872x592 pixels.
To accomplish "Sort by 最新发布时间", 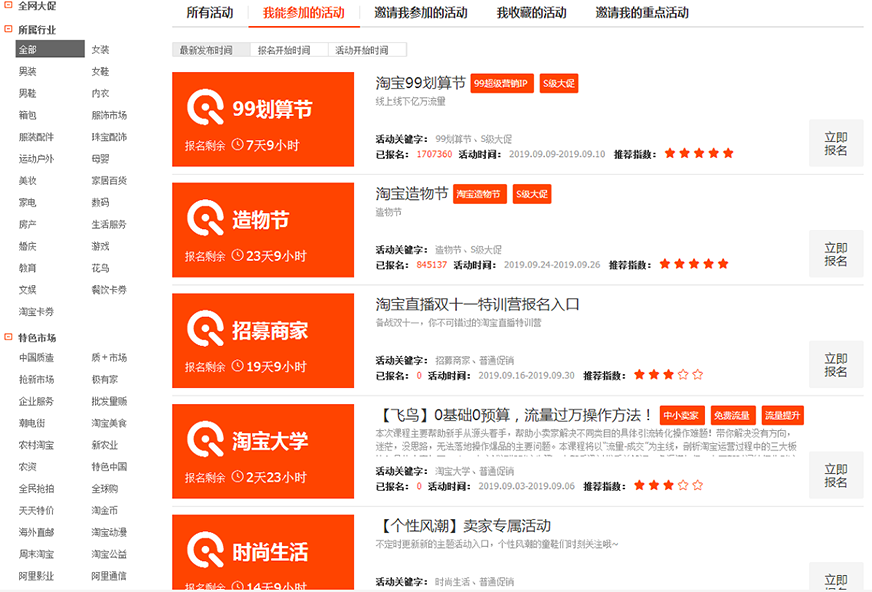I will [x=211, y=50].
